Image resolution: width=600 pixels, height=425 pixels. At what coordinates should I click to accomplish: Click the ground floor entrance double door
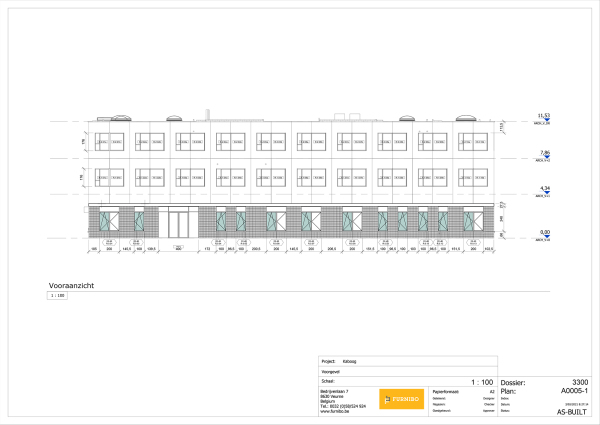177,224
